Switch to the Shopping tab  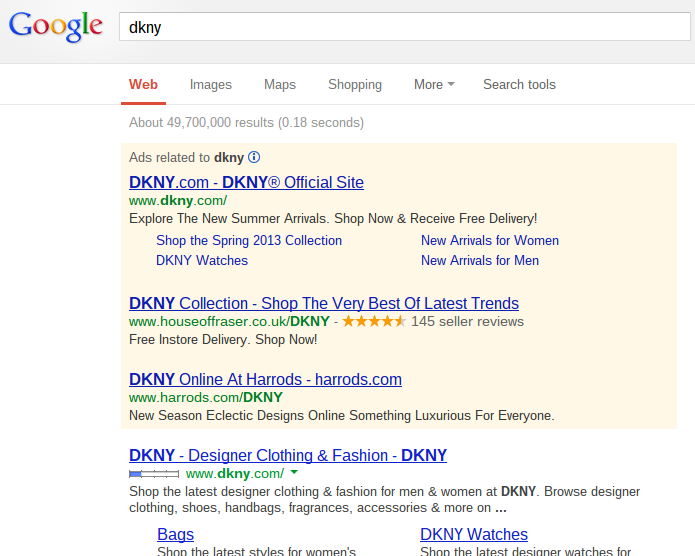[x=355, y=84]
